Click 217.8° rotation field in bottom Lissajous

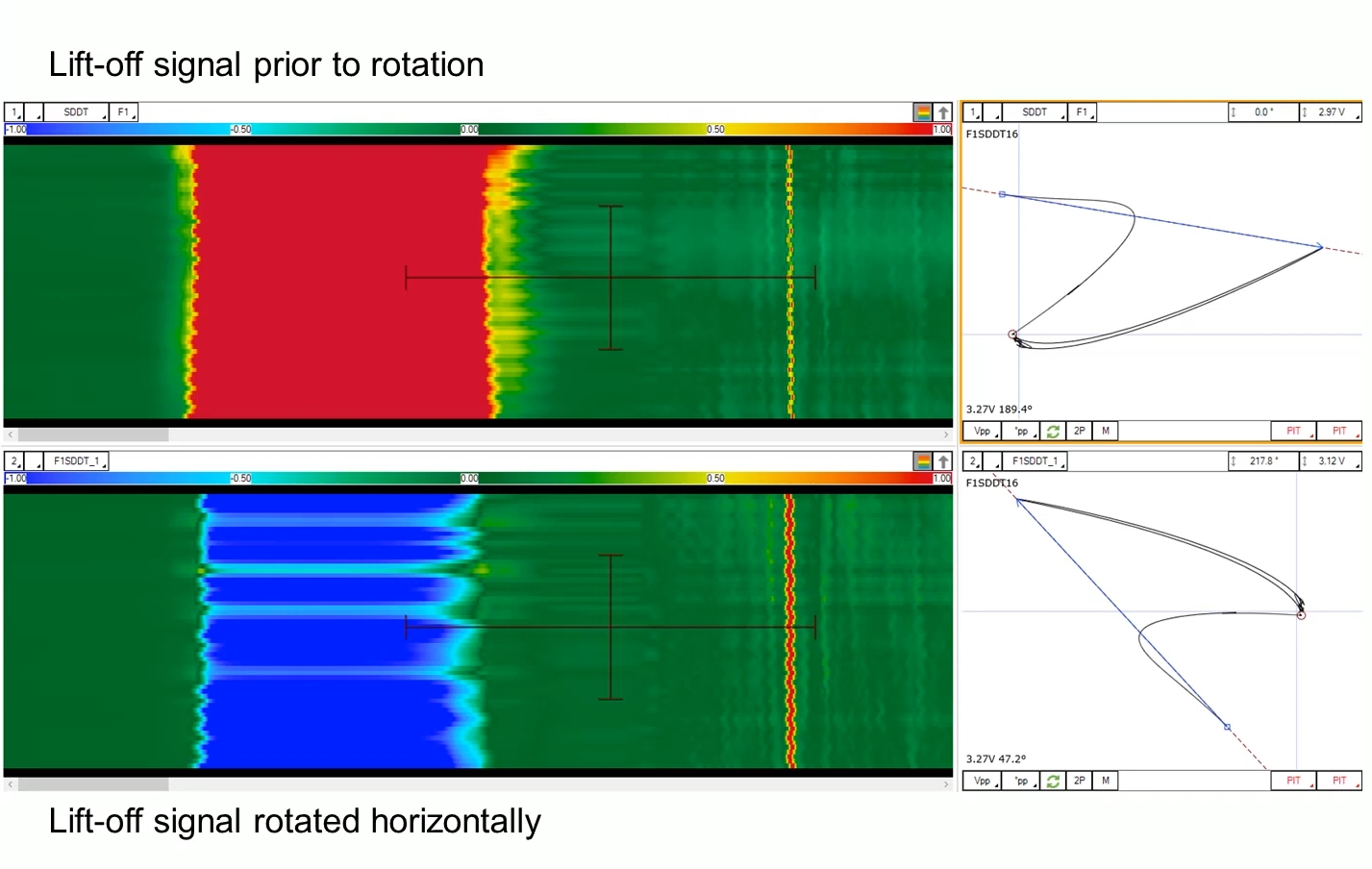pos(1263,461)
